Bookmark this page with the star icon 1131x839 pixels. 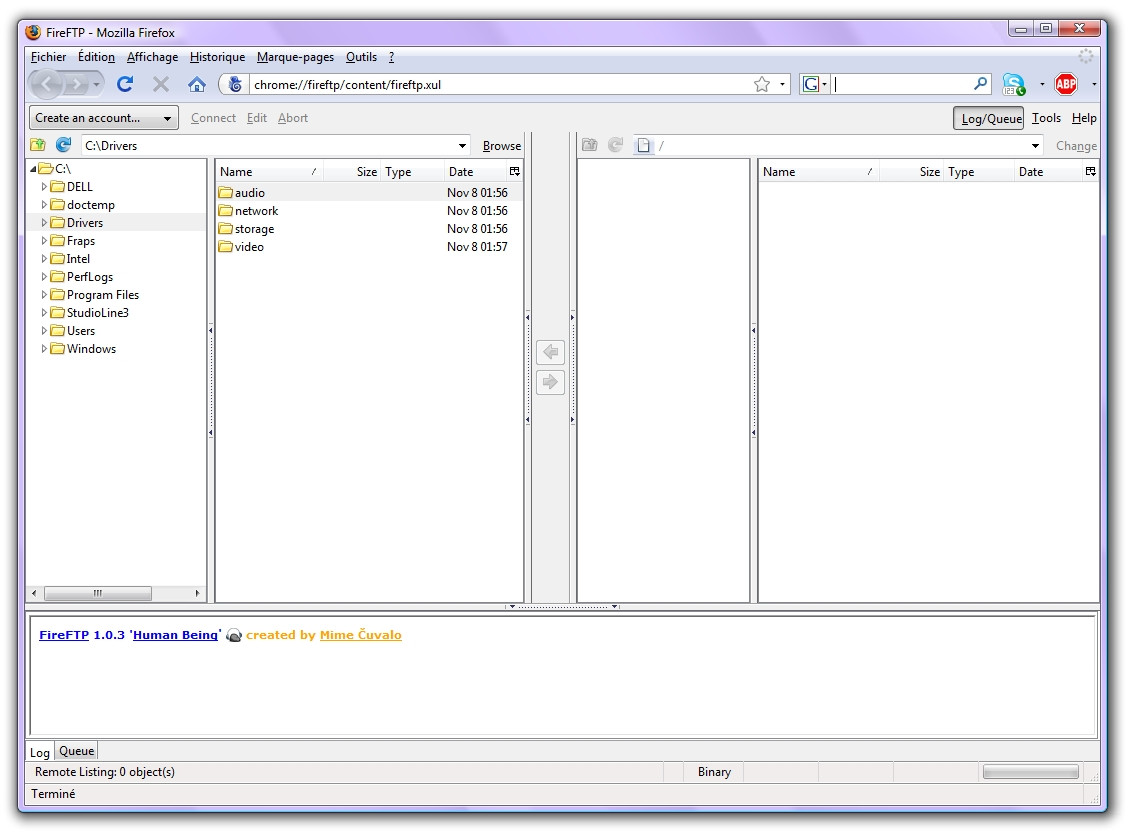pyautogui.click(x=762, y=84)
